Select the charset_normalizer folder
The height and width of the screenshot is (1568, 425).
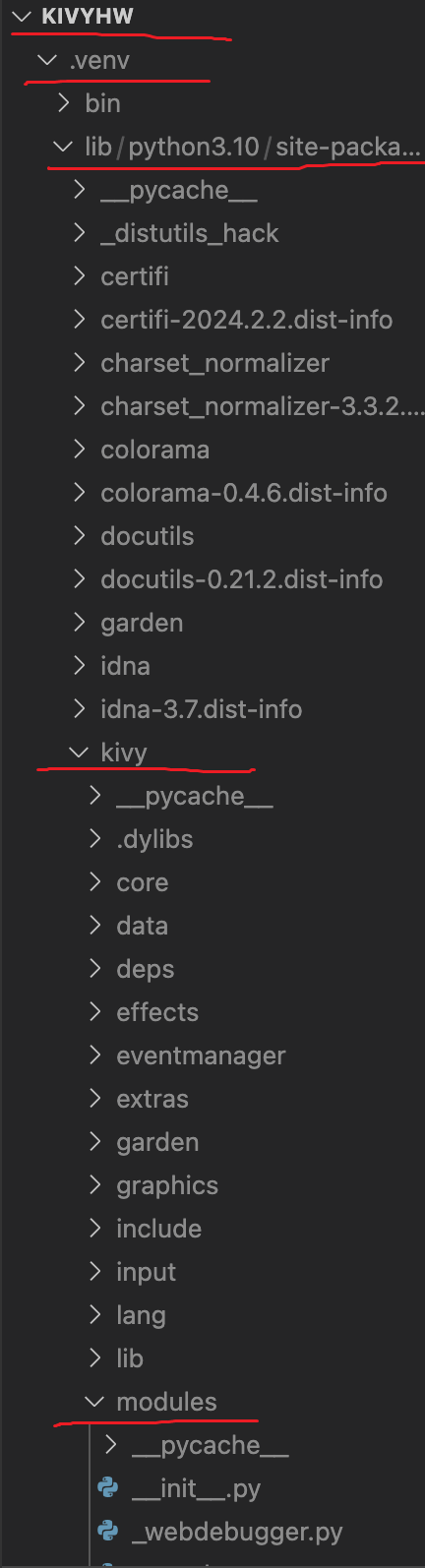click(x=215, y=363)
